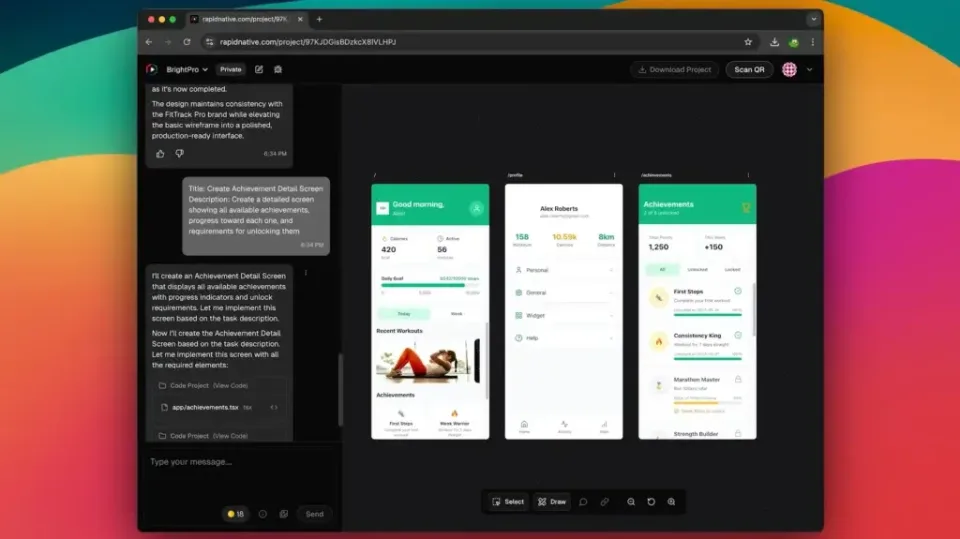Click the Strength Builder lock icon
Image resolution: width=960 pixels, height=539 pixels.
pyautogui.click(x=738, y=433)
